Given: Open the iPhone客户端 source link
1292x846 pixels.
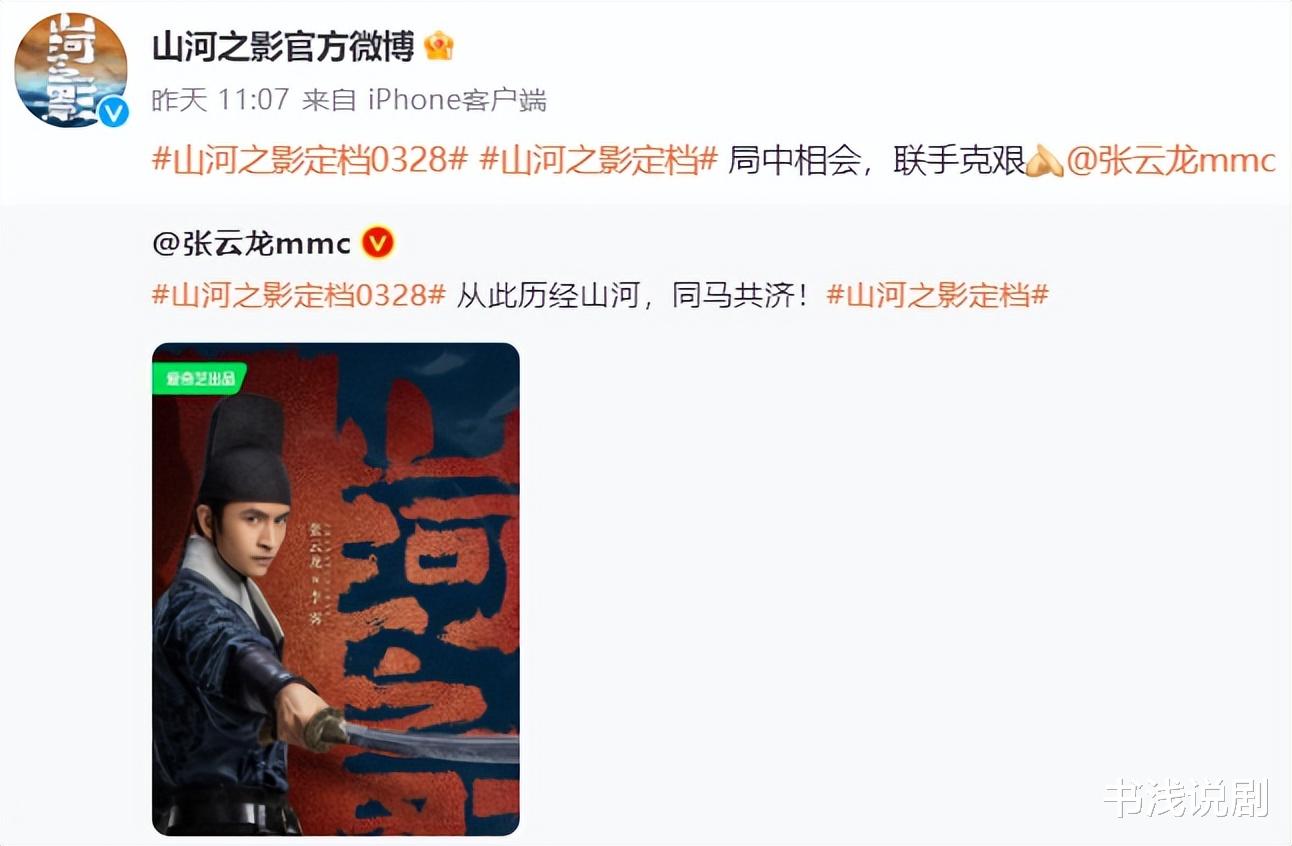Looking at the screenshot, I should tap(457, 99).
